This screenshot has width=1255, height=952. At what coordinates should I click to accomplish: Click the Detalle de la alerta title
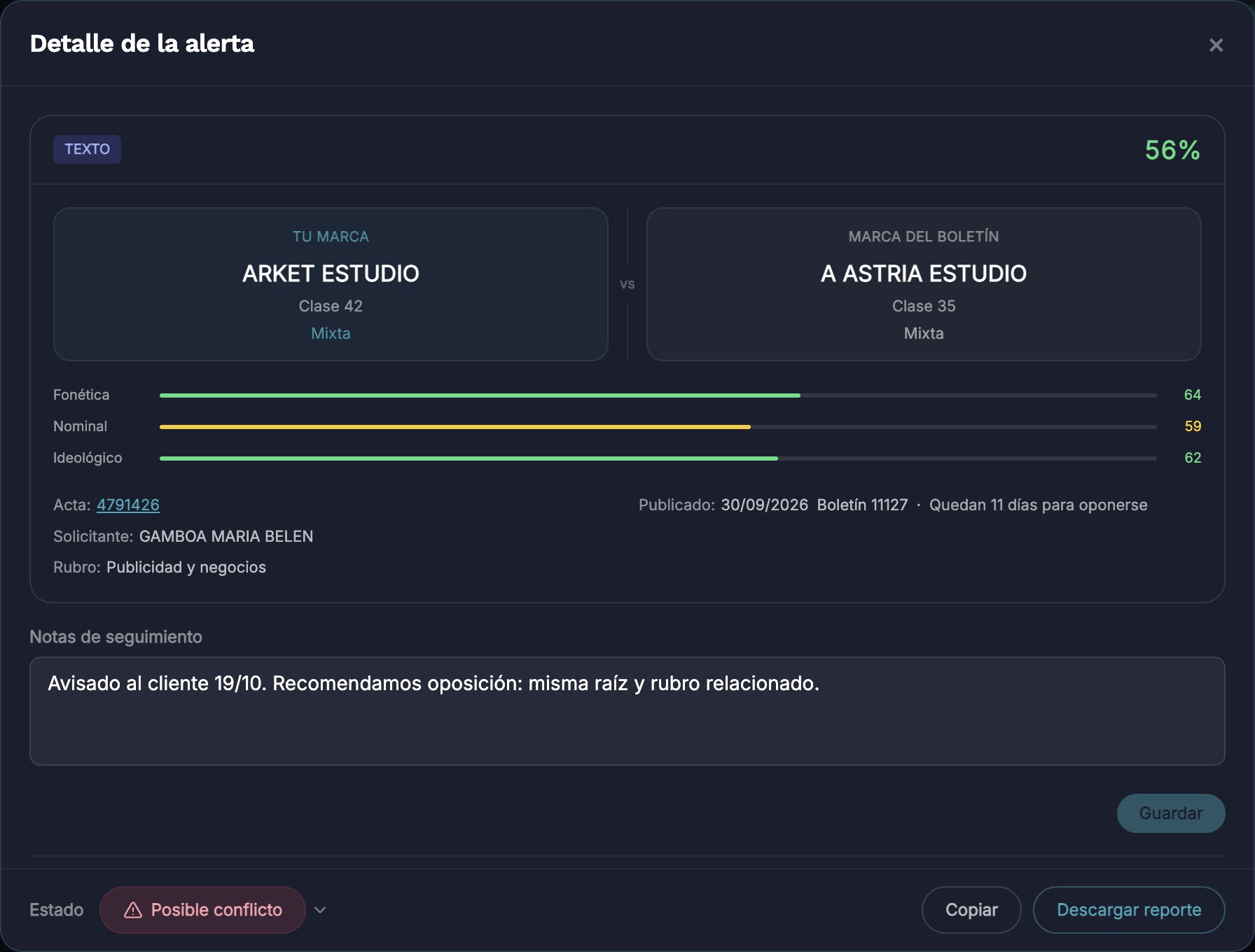click(x=142, y=43)
